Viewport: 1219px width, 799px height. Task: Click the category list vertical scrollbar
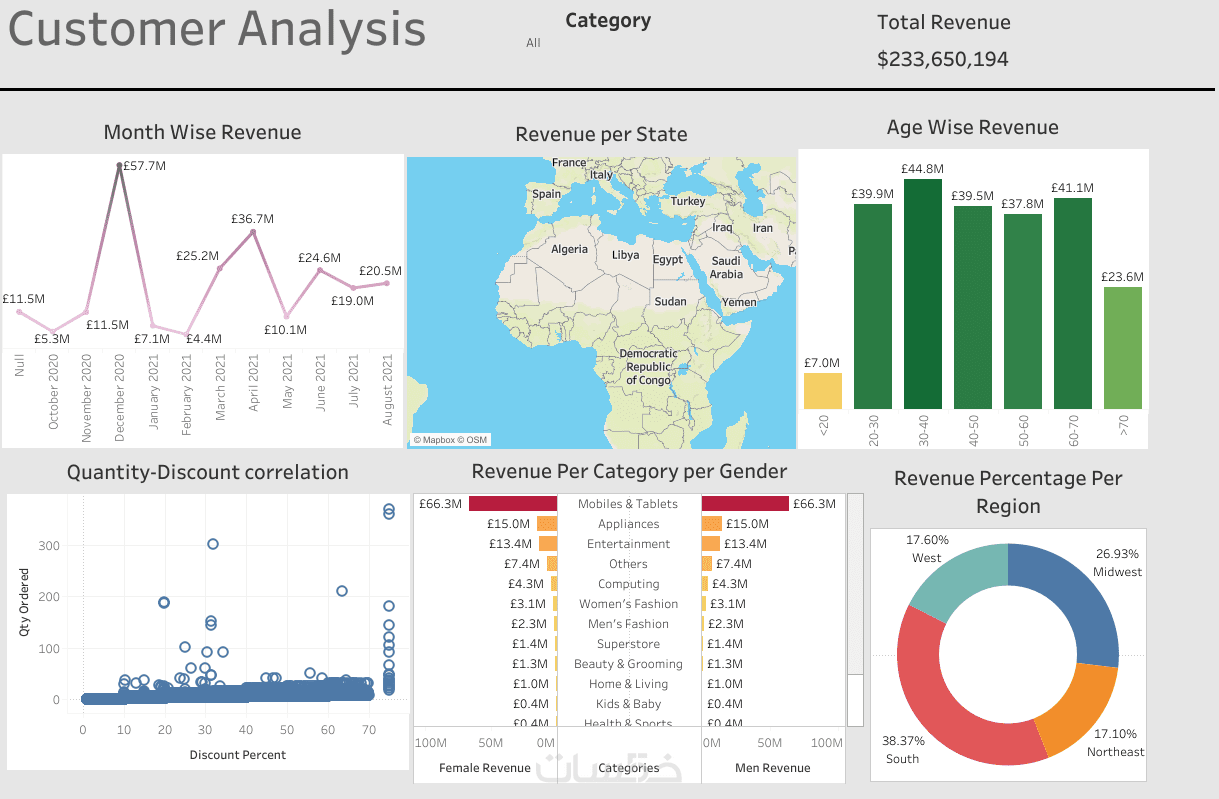856,609
